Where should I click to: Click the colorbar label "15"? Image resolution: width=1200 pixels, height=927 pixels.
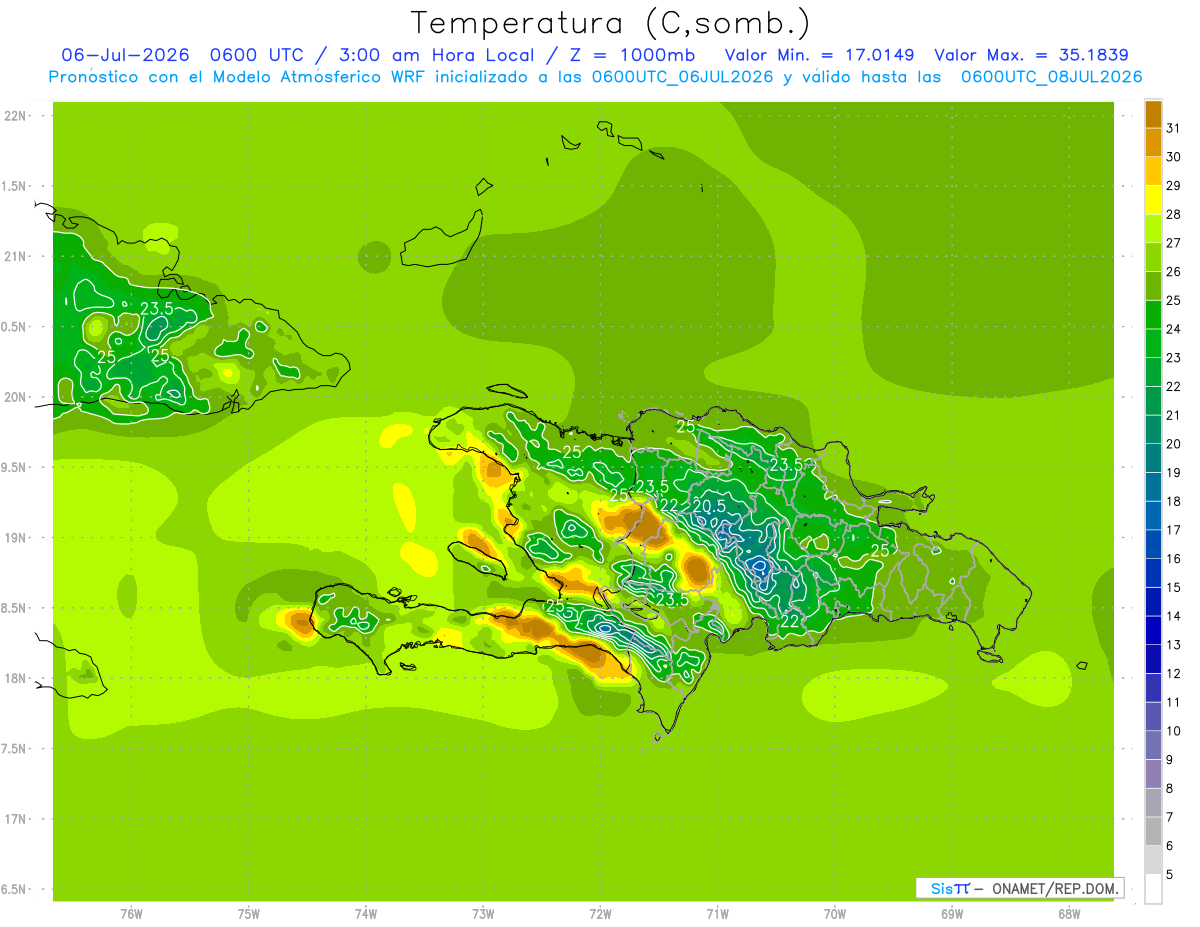(1173, 588)
